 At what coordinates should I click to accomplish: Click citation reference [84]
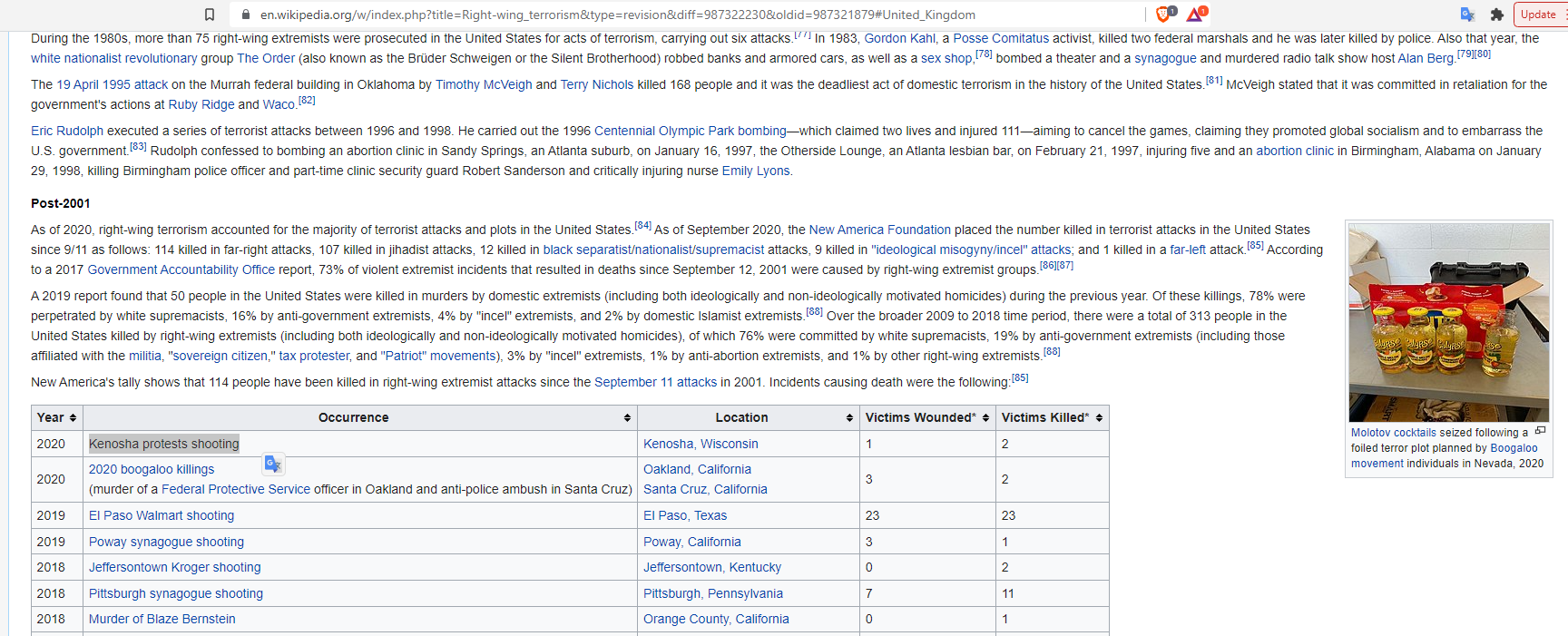pos(642,225)
